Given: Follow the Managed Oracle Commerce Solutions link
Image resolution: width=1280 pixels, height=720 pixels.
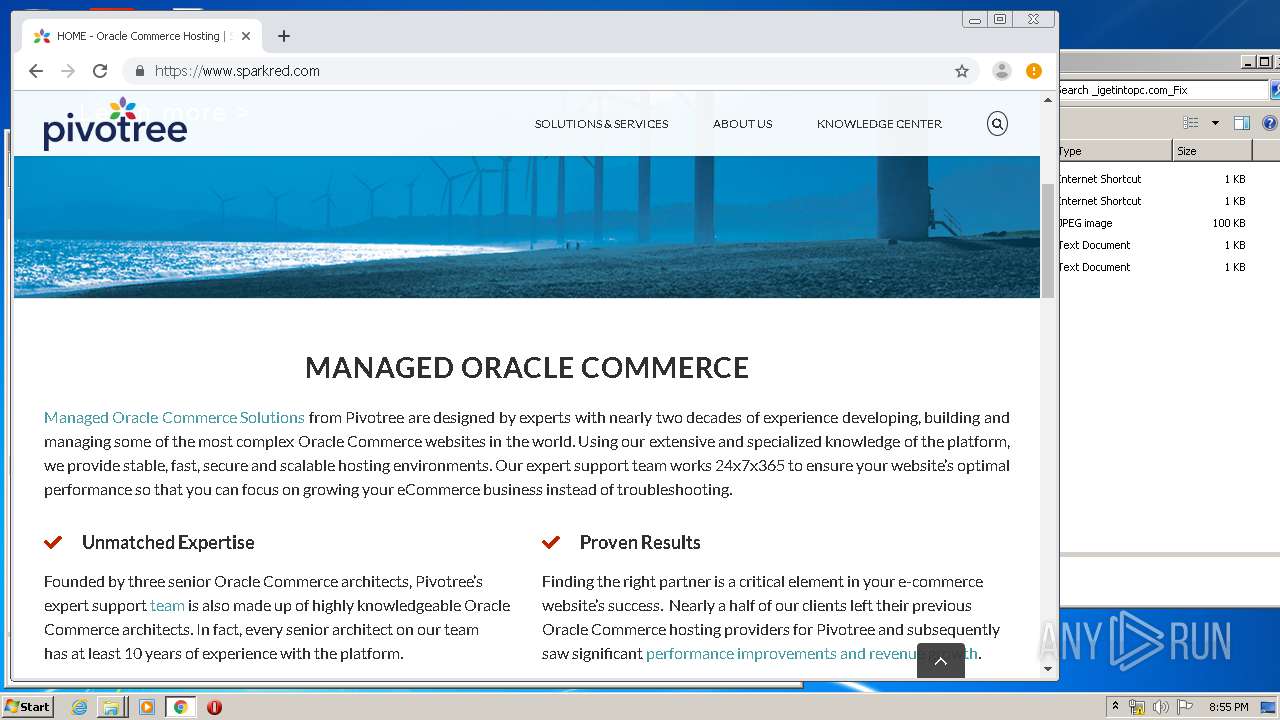Looking at the screenshot, I should tap(174, 417).
